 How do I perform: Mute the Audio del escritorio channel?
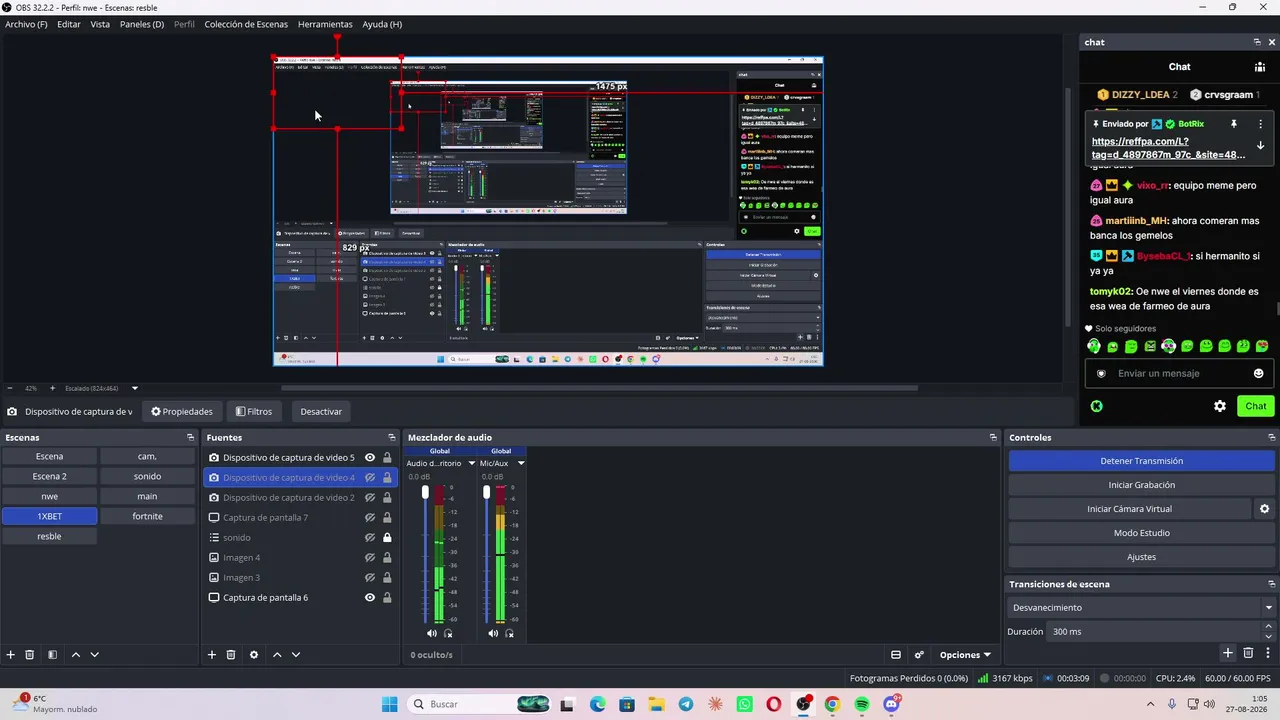tap(432, 633)
